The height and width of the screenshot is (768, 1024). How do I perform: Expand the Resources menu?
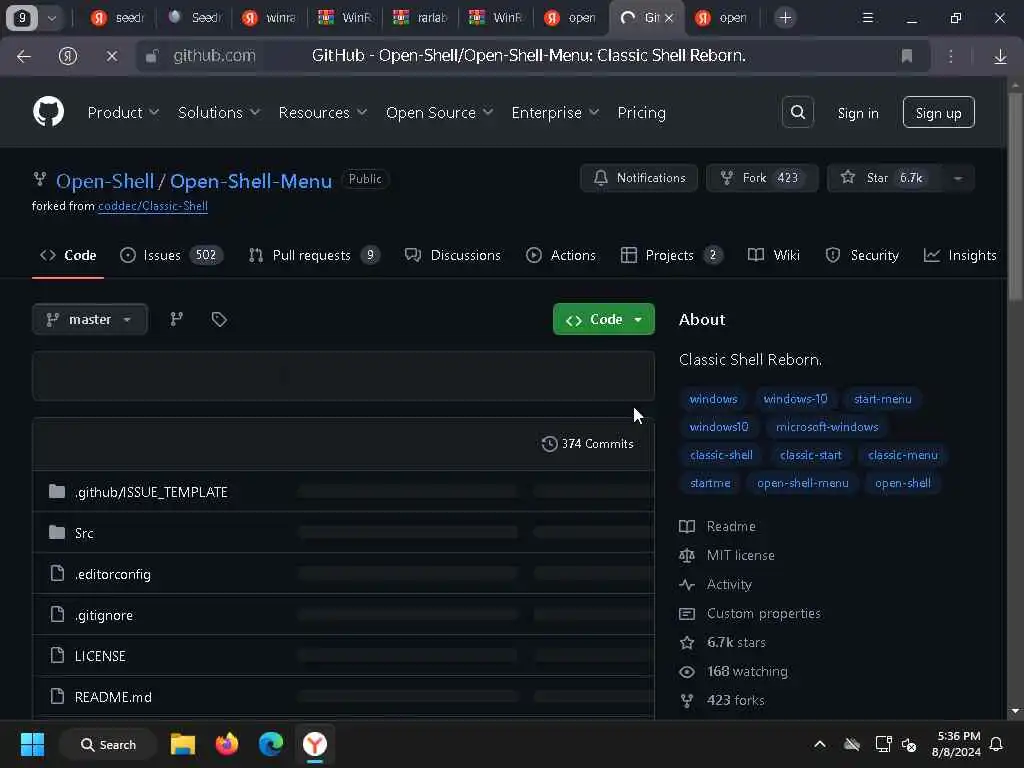click(x=323, y=112)
